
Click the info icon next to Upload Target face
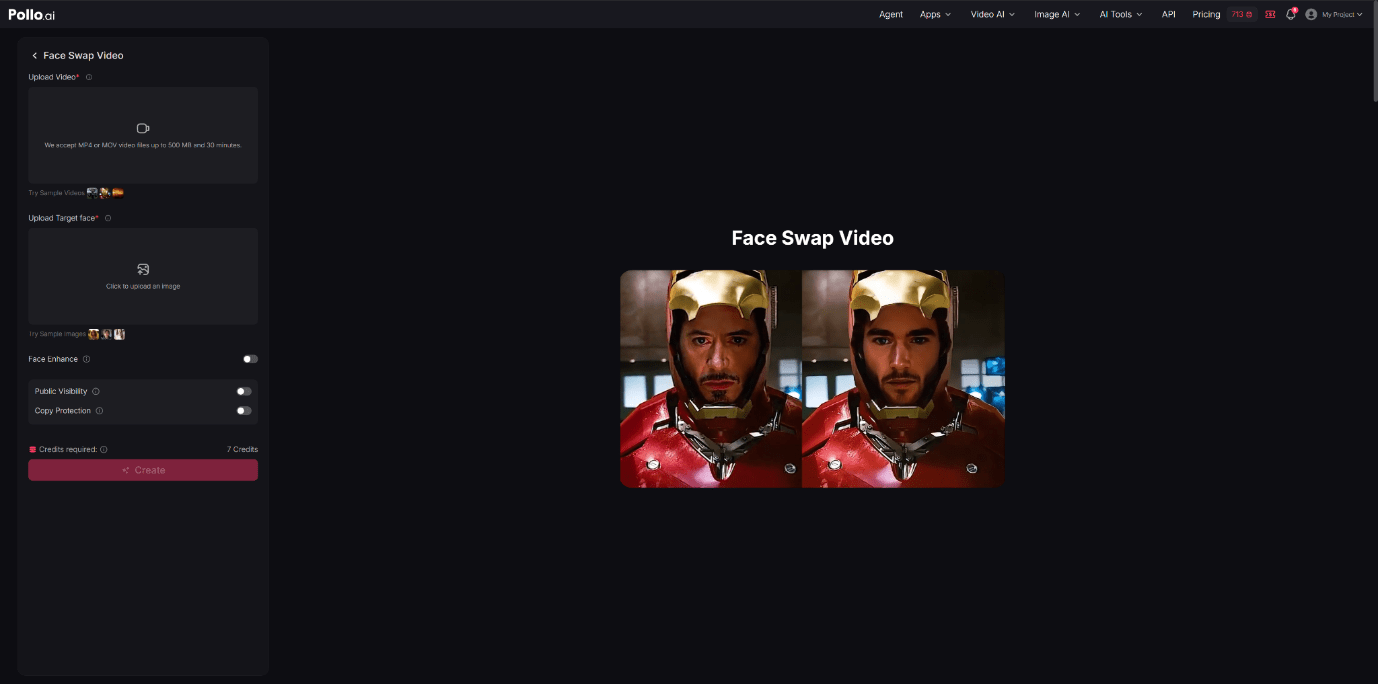click(x=108, y=218)
